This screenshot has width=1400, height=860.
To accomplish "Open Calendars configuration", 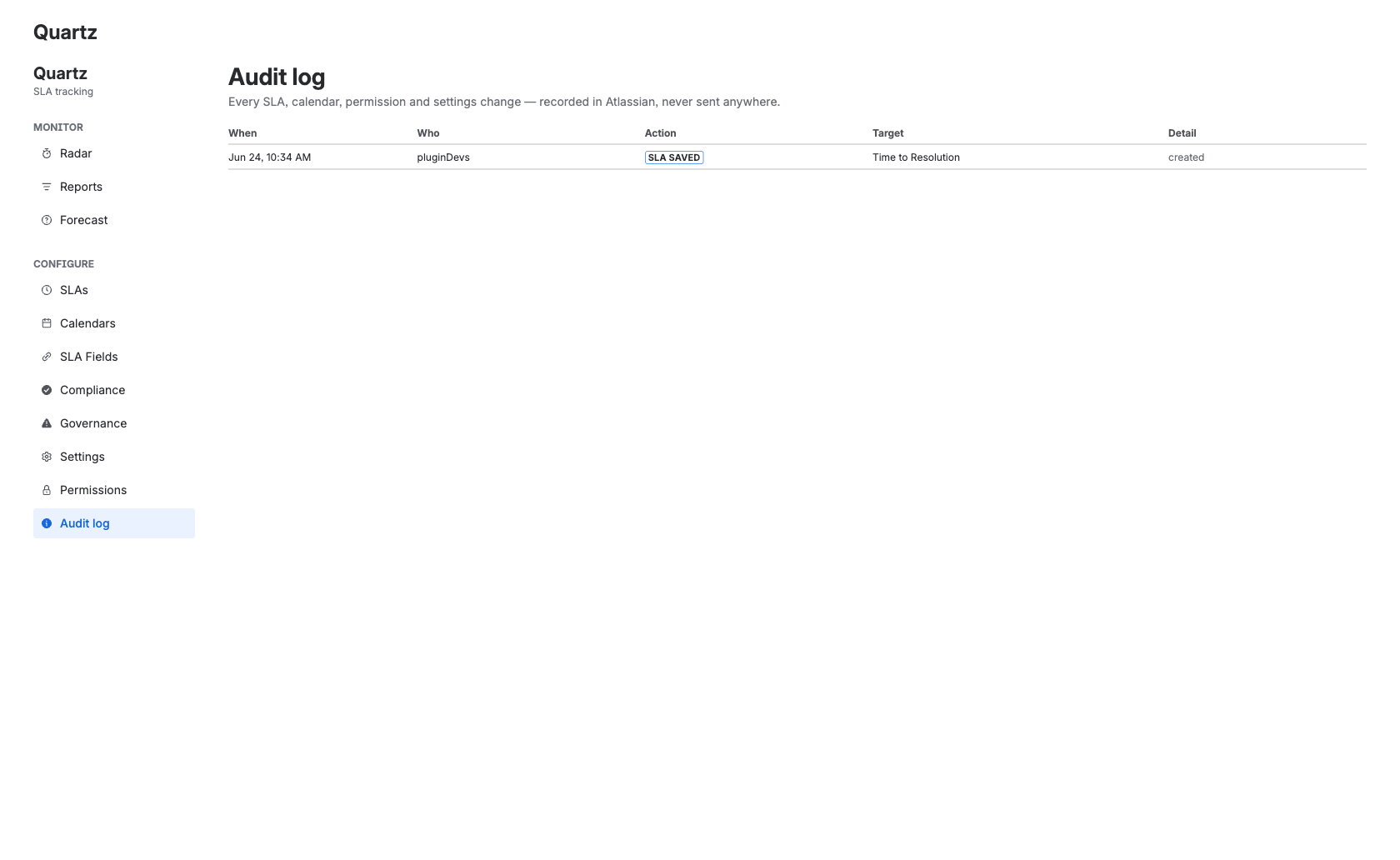I will [114, 323].
